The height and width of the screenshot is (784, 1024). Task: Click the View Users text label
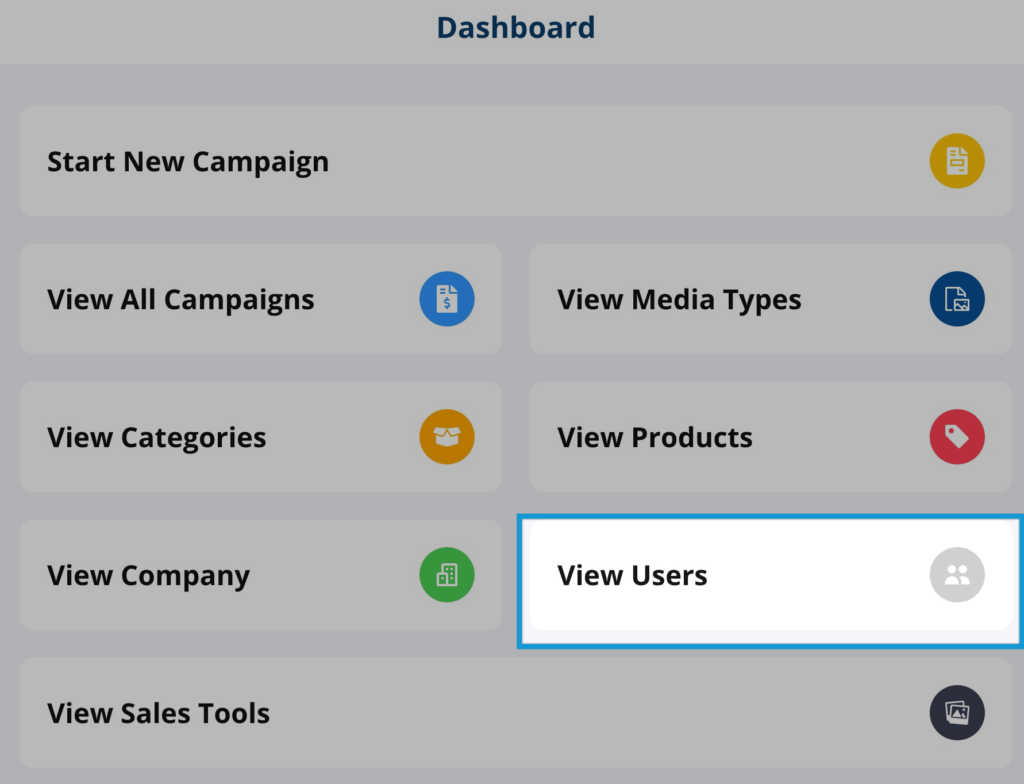pyautogui.click(x=632, y=575)
